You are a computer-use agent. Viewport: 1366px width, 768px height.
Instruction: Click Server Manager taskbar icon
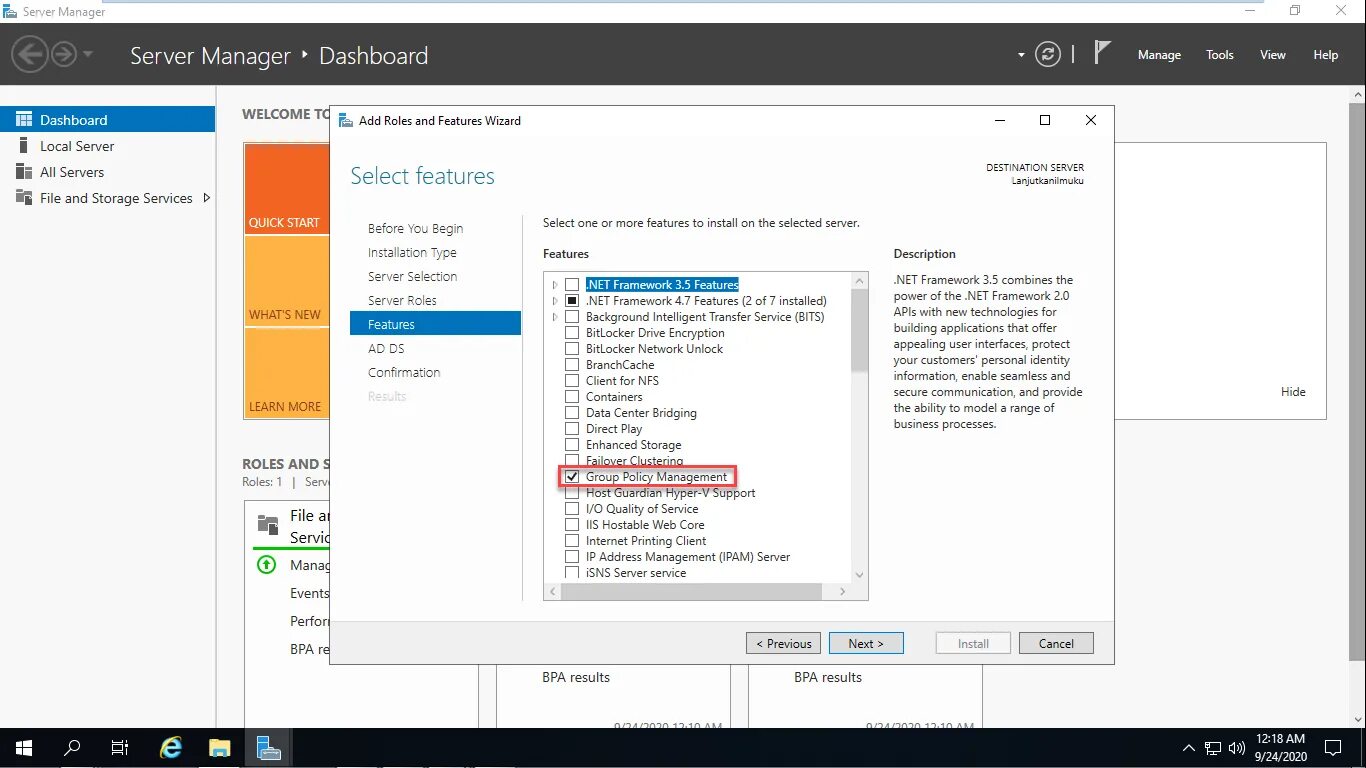(x=268, y=748)
